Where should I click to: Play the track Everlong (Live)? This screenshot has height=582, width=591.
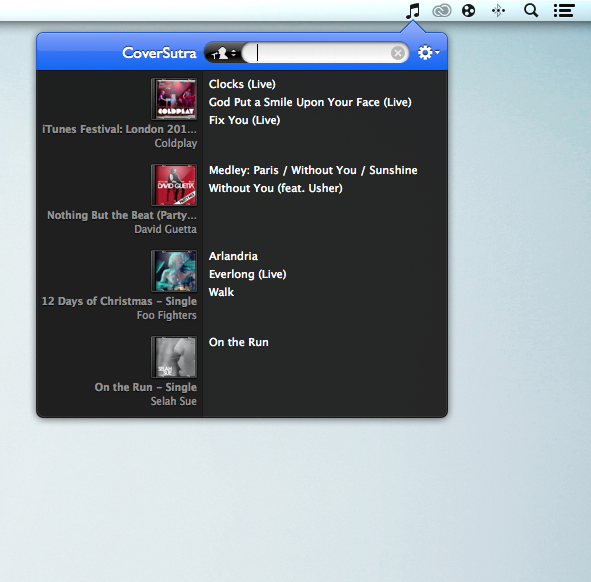[x=248, y=274]
